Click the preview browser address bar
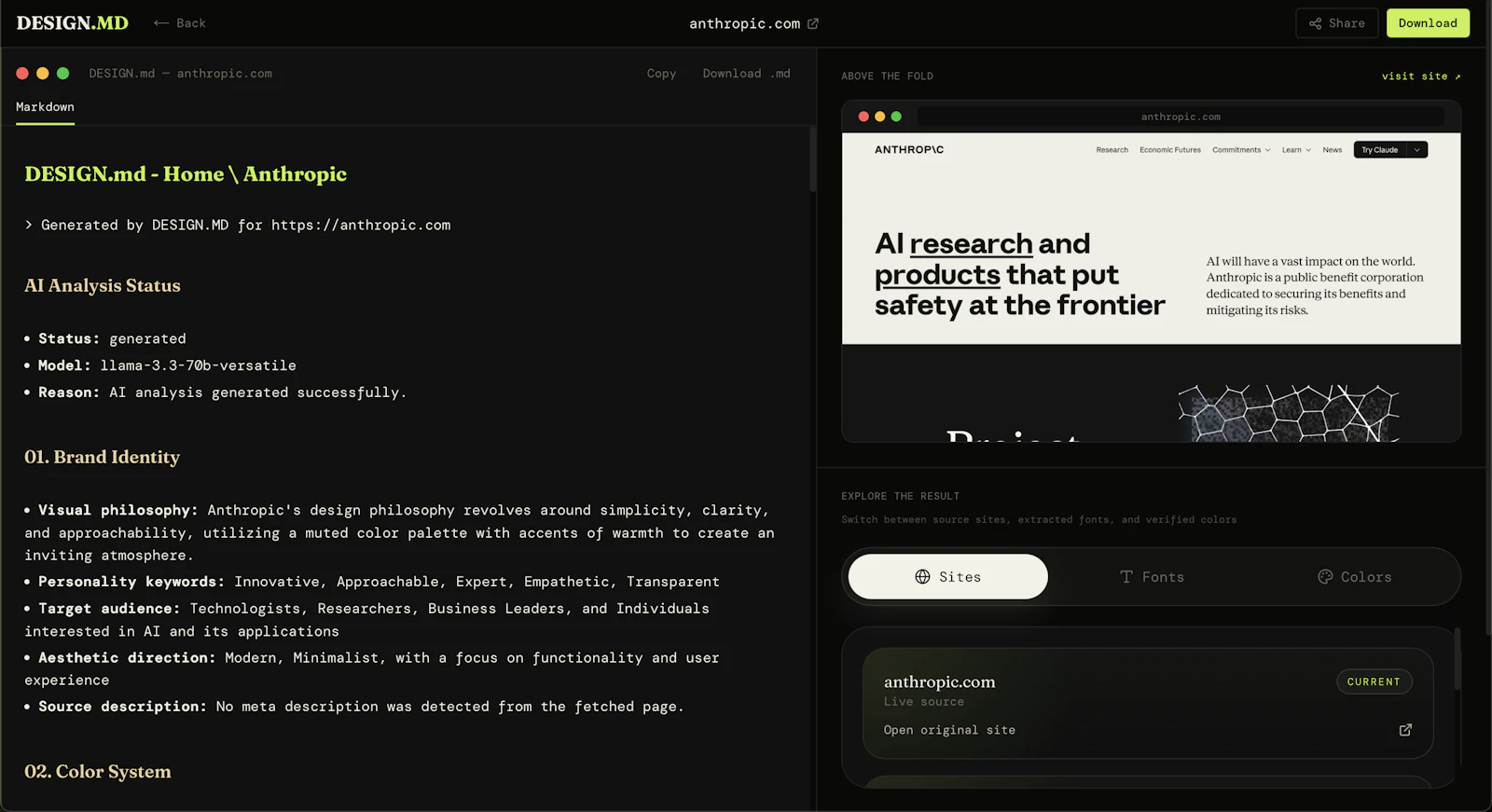1492x812 pixels. [1181, 117]
